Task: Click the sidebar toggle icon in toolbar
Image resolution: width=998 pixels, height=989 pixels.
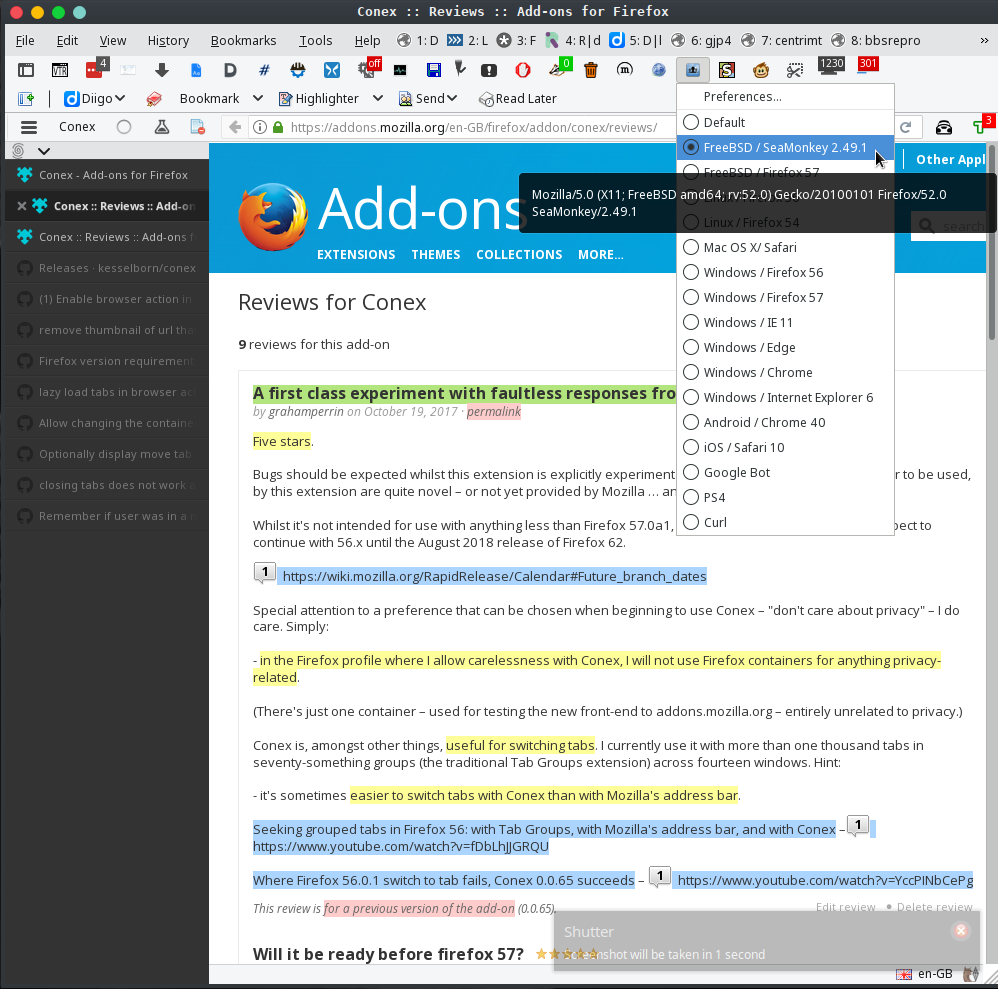Action: (26, 70)
